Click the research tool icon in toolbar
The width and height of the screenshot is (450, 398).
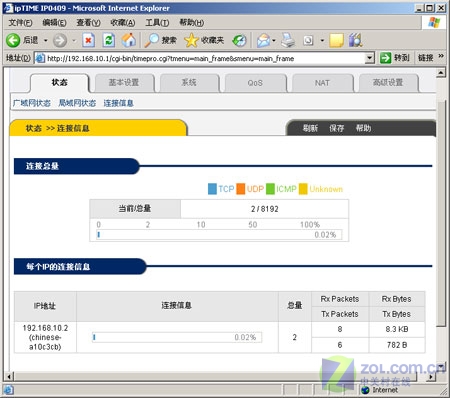point(355,40)
